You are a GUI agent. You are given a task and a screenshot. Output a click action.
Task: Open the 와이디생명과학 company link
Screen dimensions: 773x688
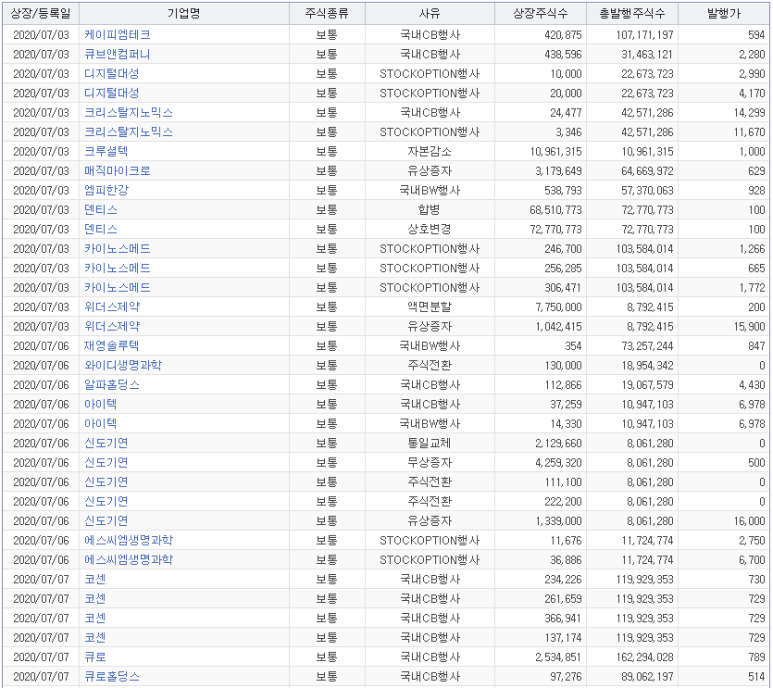pyautogui.click(x=123, y=365)
